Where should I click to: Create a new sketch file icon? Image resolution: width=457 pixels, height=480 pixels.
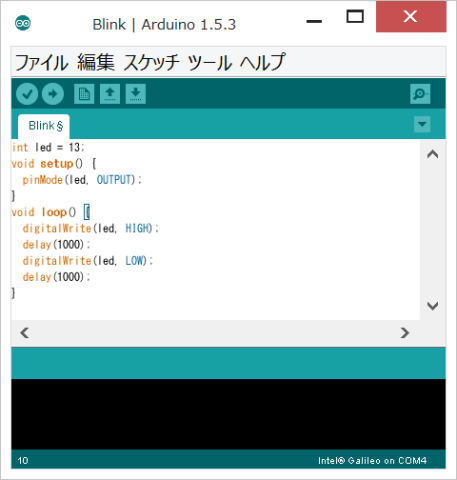click(84, 94)
